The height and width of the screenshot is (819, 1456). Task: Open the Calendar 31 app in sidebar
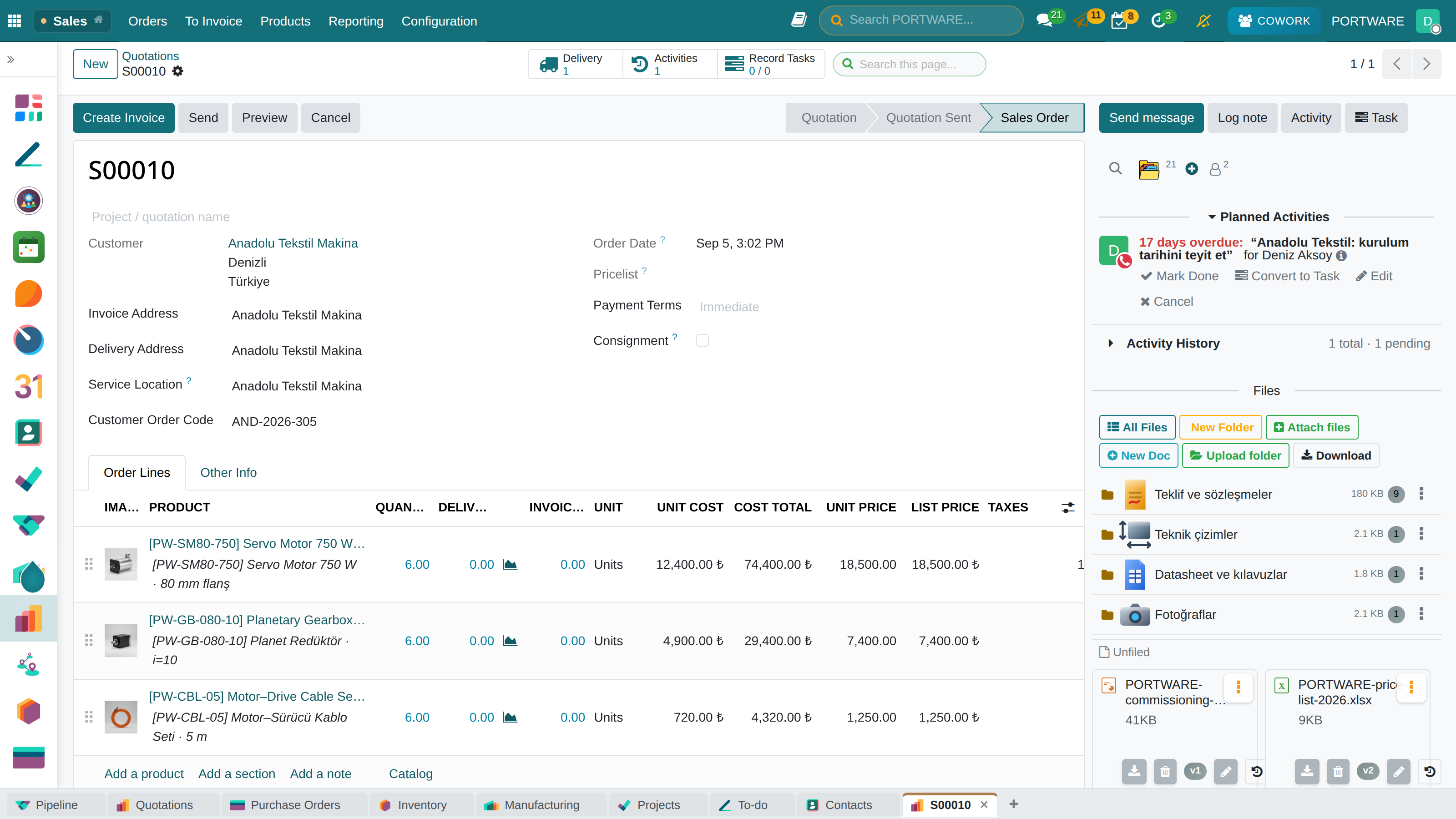click(28, 387)
